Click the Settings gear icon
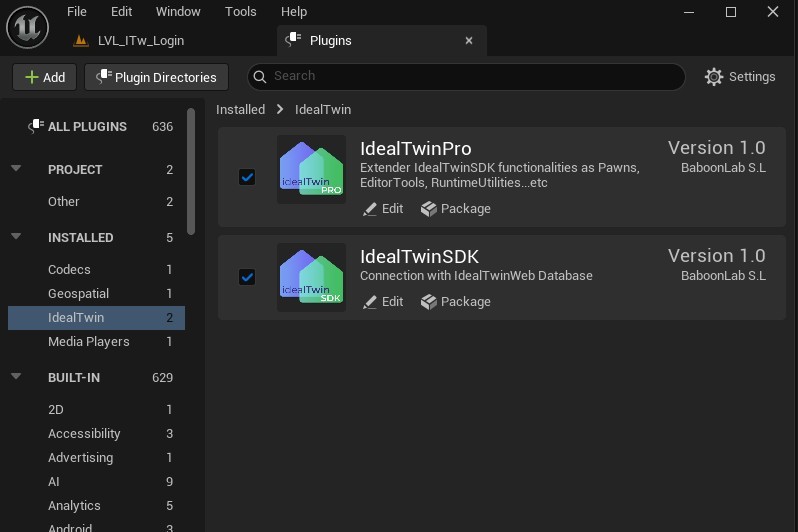 tap(714, 77)
